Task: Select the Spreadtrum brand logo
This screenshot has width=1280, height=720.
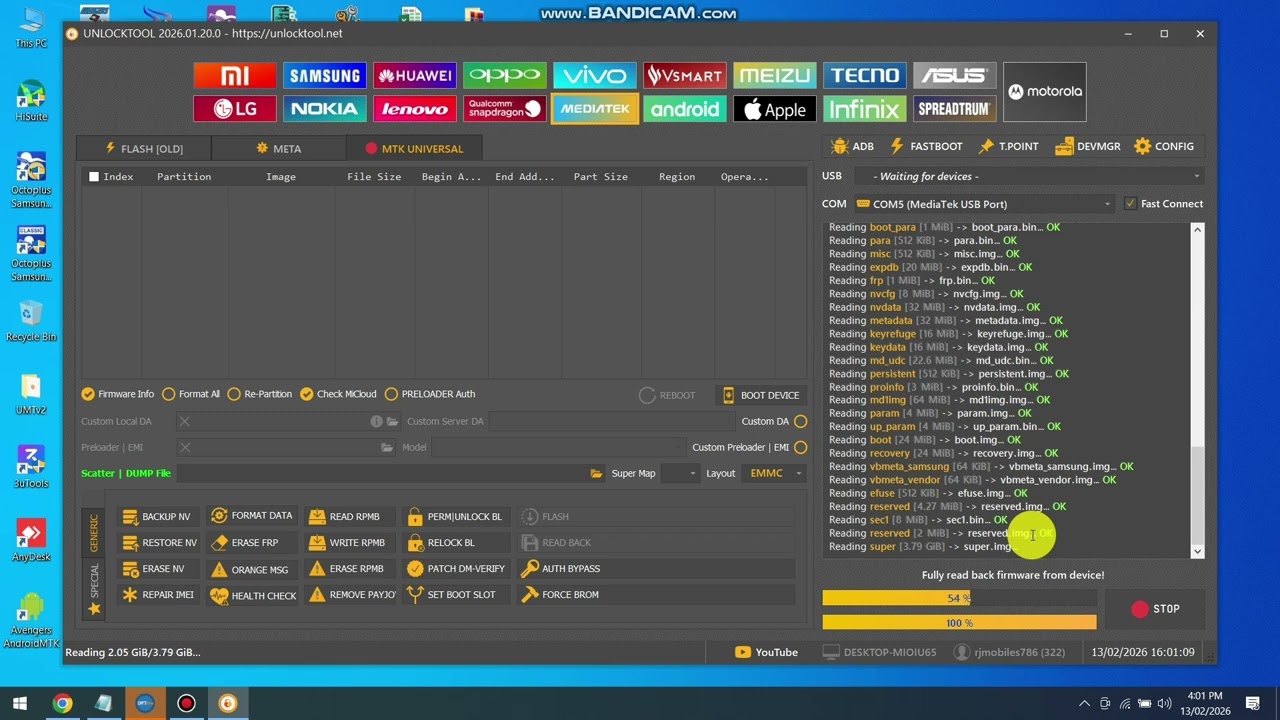Action: tap(954, 109)
